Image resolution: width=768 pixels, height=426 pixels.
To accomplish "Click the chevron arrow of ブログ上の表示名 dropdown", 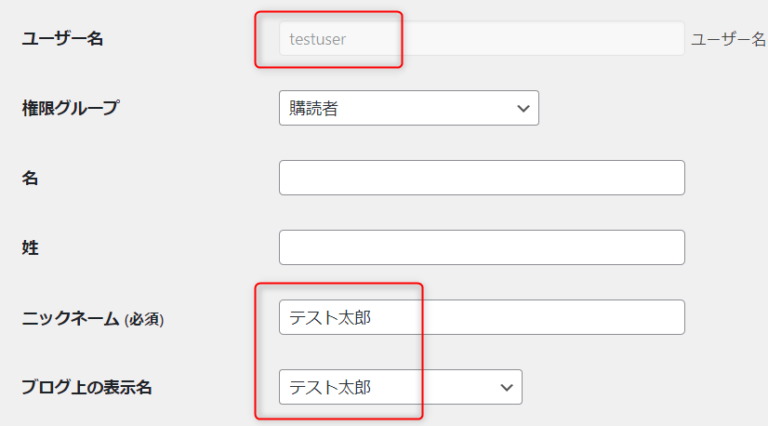I will pyautogui.click(x=506, y=387).
